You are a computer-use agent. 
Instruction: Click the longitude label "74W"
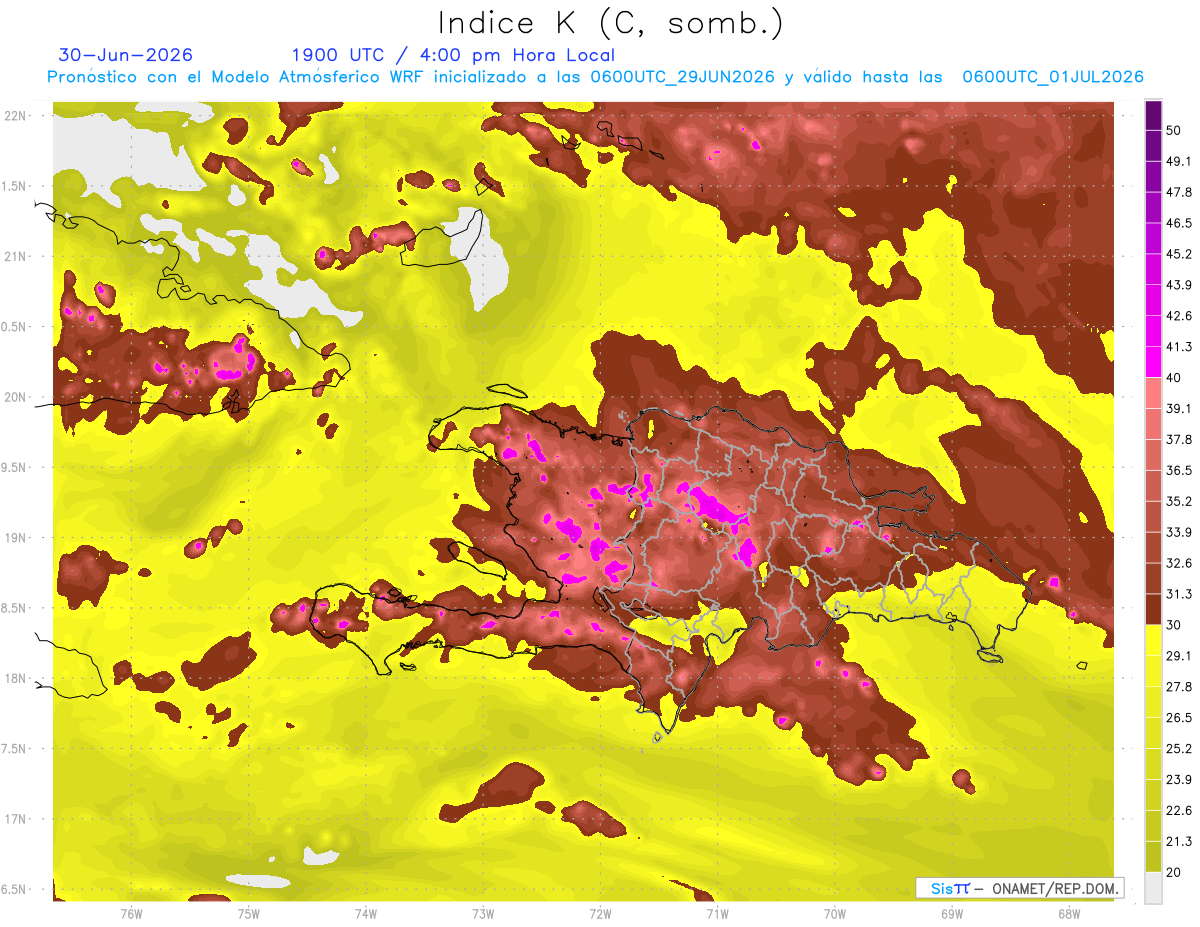click(x=366, y=913)
